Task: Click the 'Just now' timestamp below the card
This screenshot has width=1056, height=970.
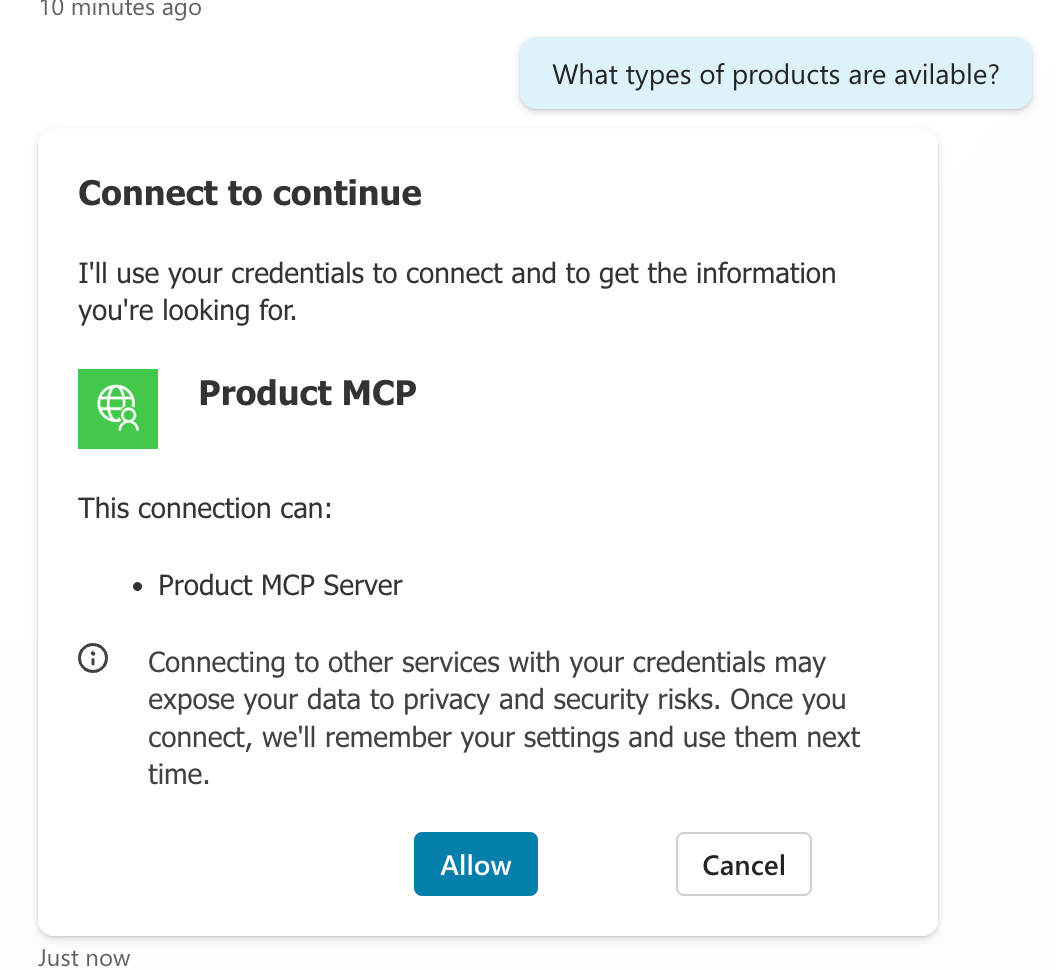Action: [x=84, y=957]
